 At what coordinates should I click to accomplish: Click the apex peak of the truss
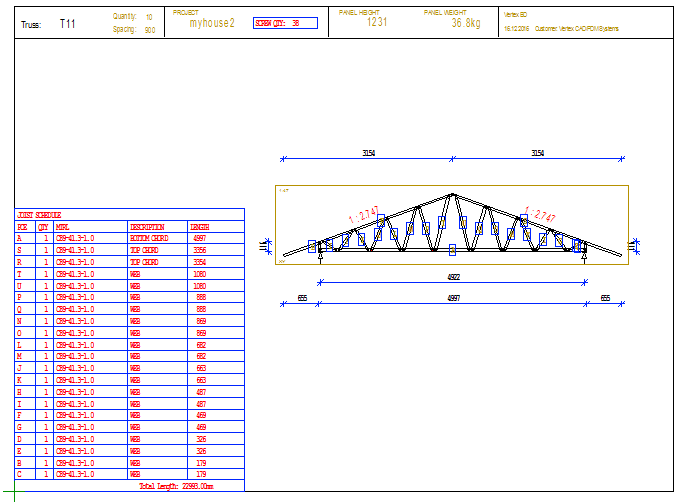[x=453, y=194]
